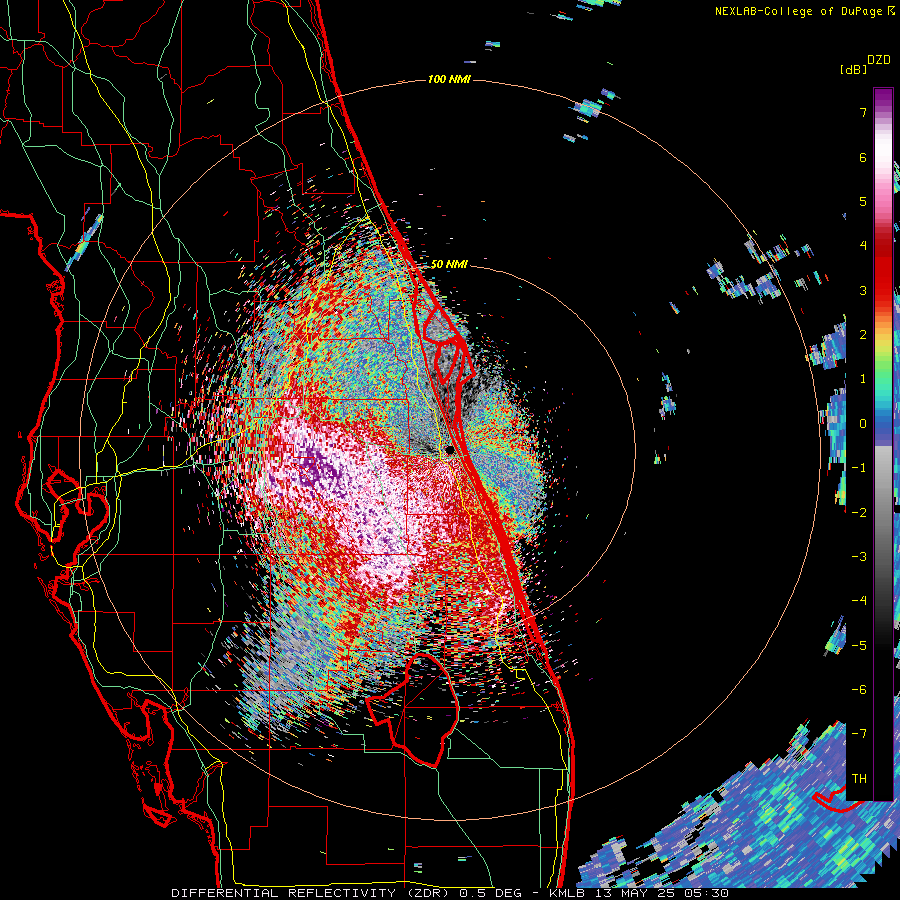Click the -7 value on the dB scale
Viewport: 900px width, 900px height.
[x=859, y=734]
